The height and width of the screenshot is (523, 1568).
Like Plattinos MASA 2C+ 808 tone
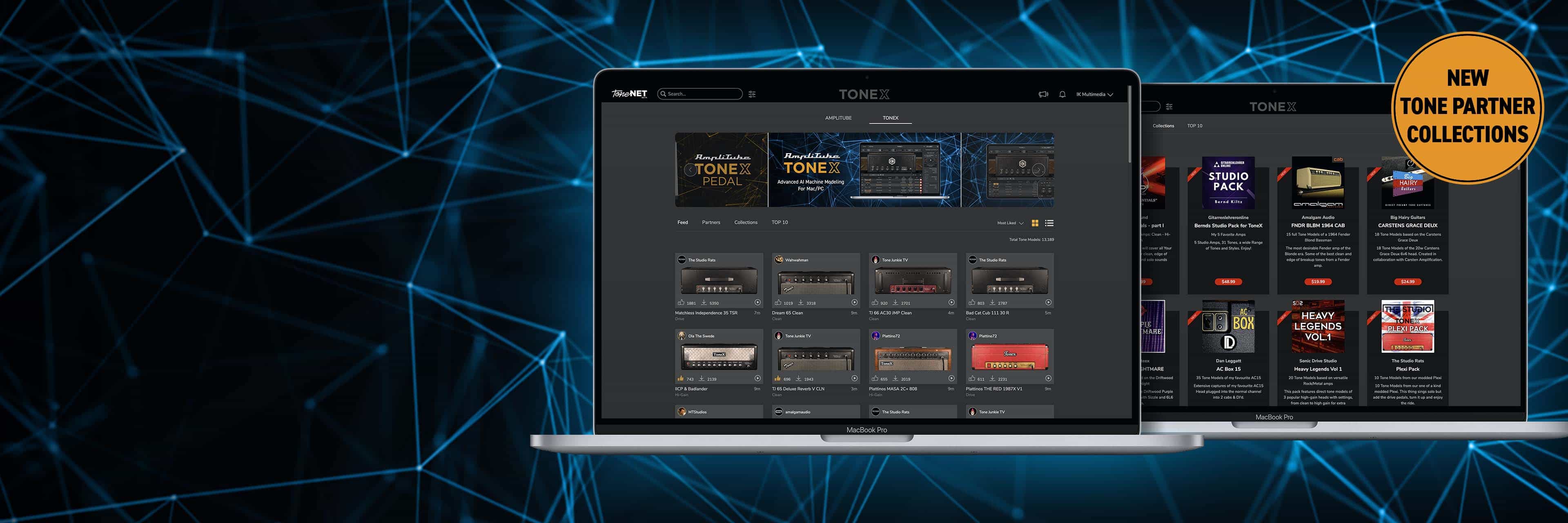(x=875, y=378)
